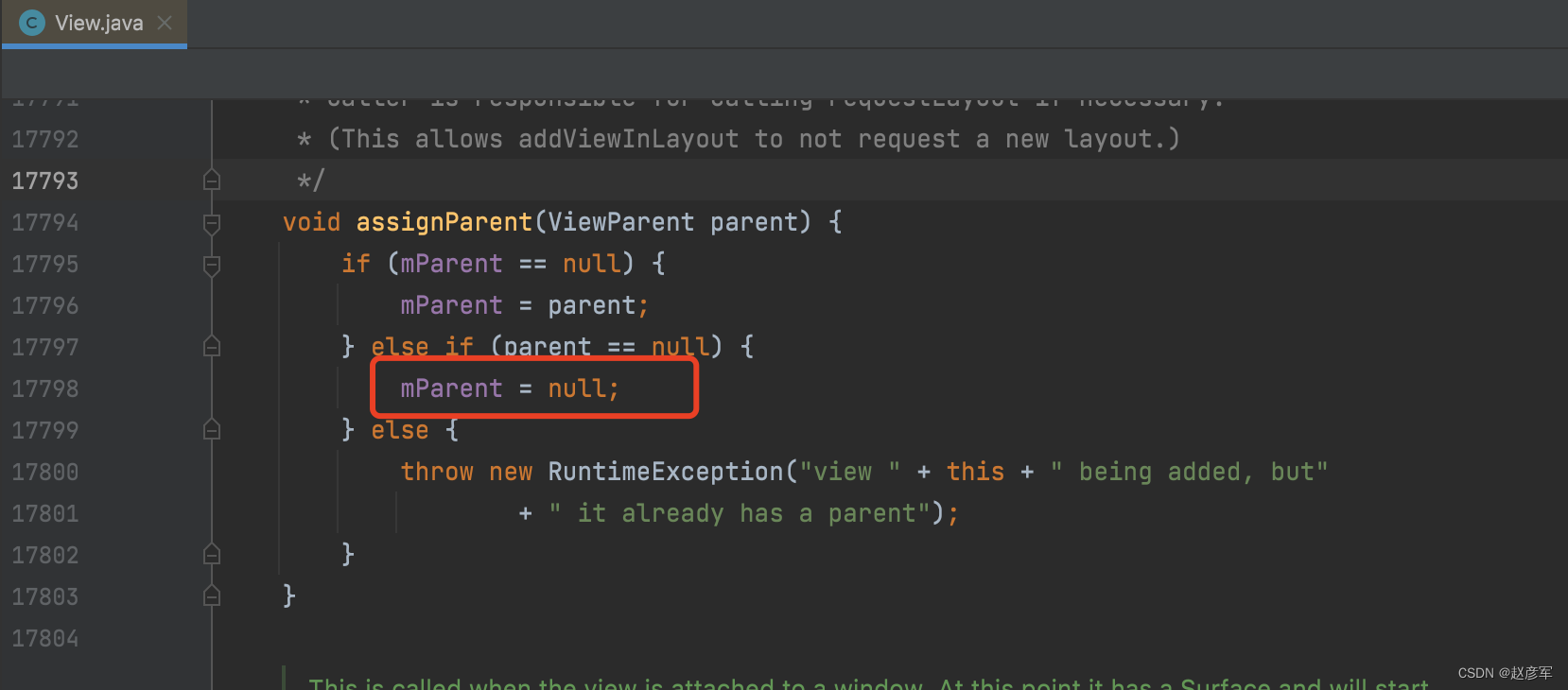
Task: Toggle fold marker at line 17802
Action: [212, 555]
